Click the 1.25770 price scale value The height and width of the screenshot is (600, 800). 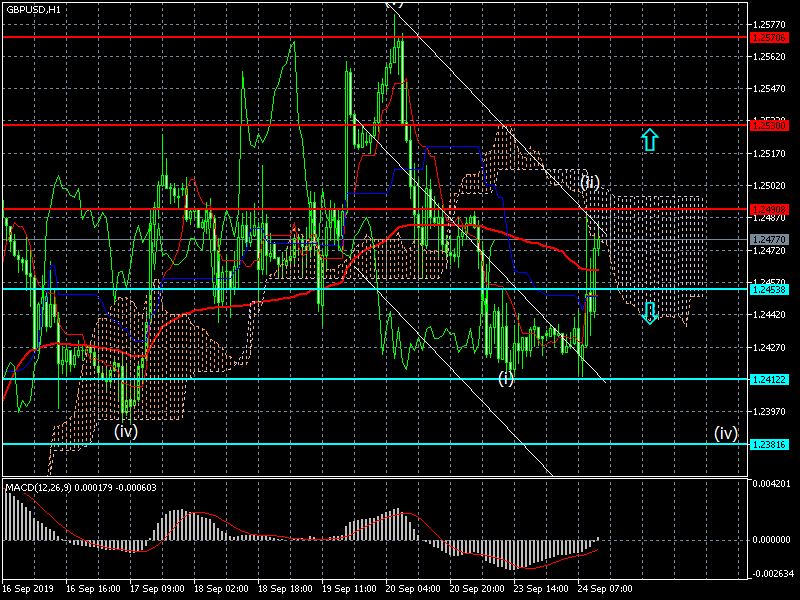(768, 24)
